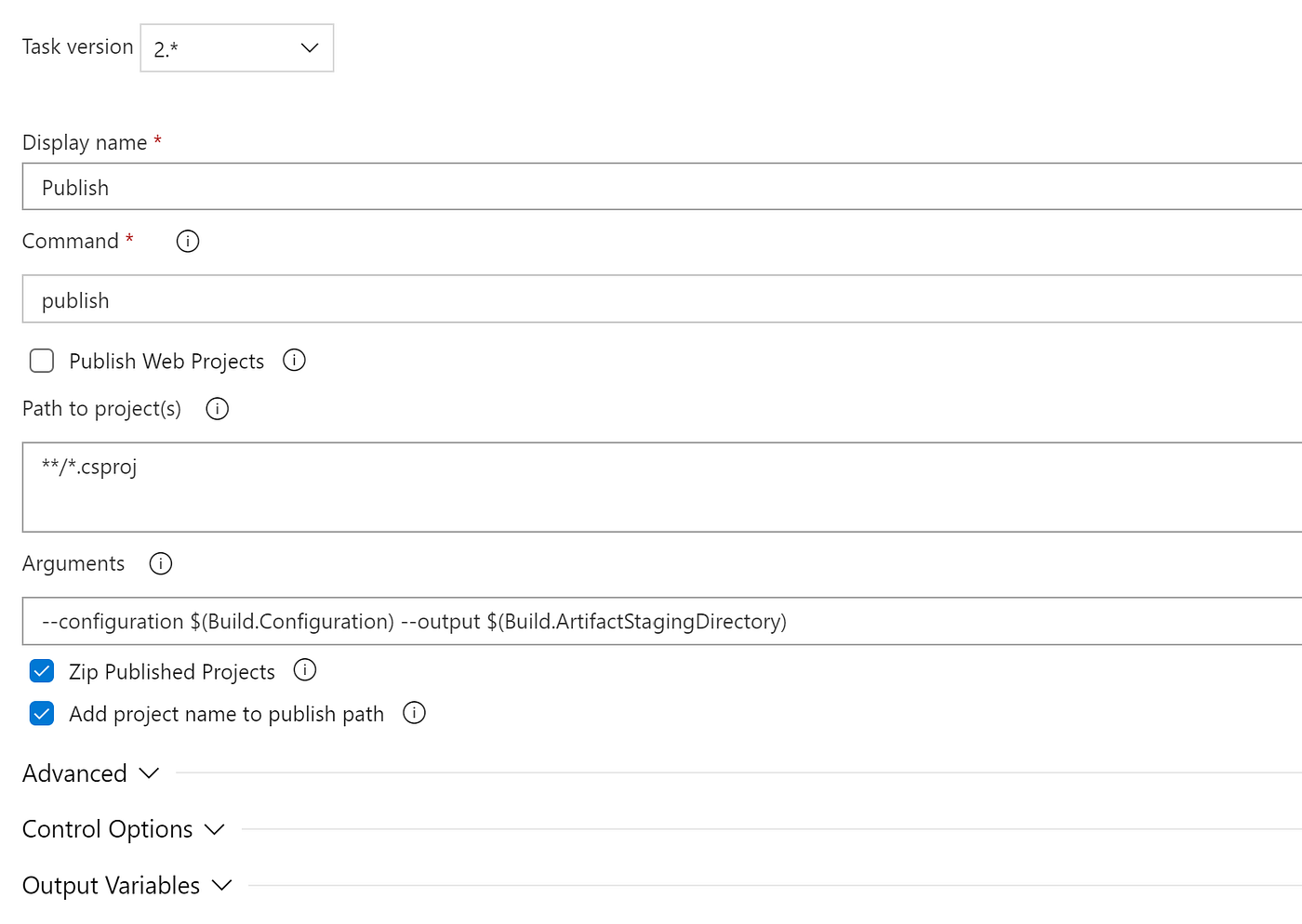This screenshot has width=1302, height=924.
Task: Expand the Advanced section
Action: point(75,773)
